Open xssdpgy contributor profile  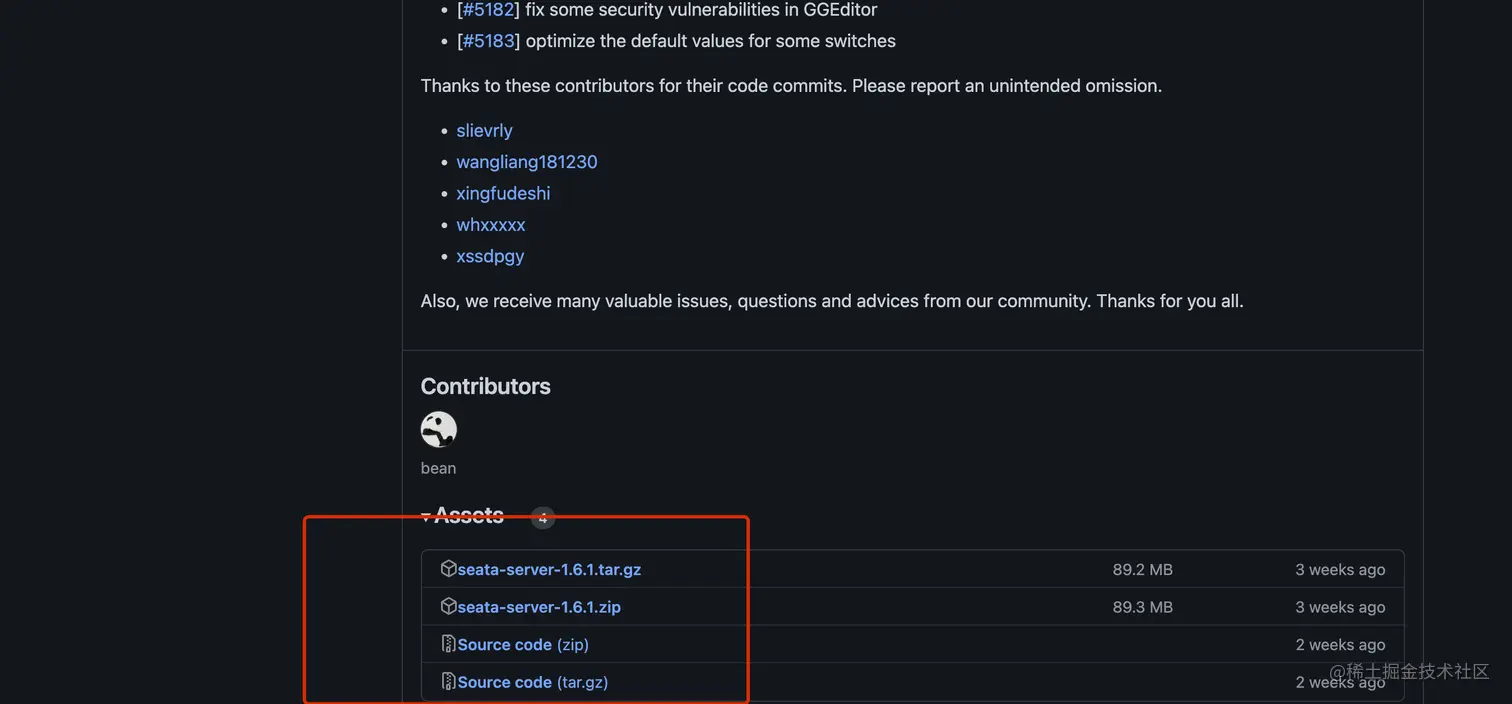(x=490, y=256)
